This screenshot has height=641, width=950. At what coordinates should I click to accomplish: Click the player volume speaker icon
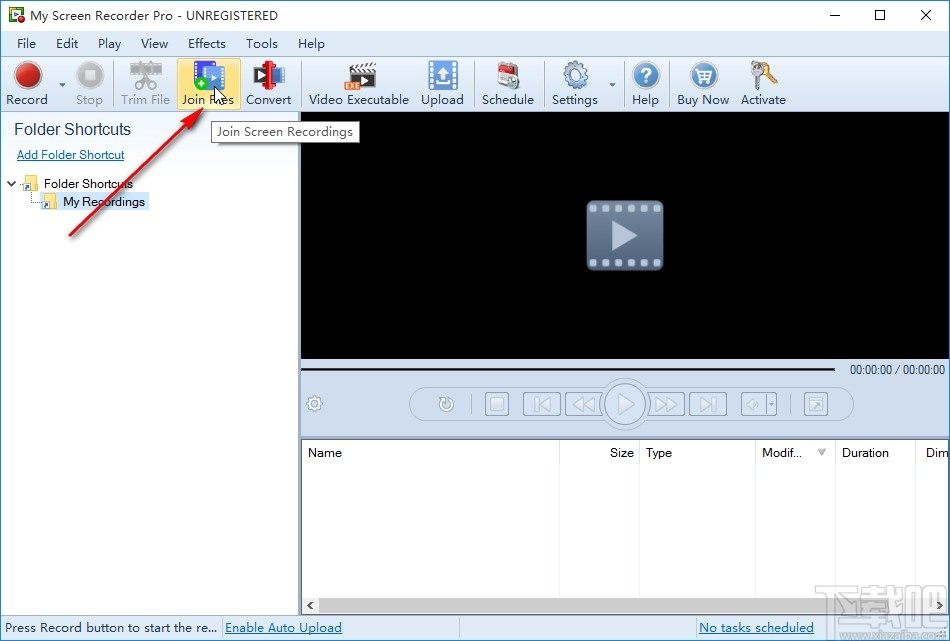pyautogui.click(x=753, y=404)
